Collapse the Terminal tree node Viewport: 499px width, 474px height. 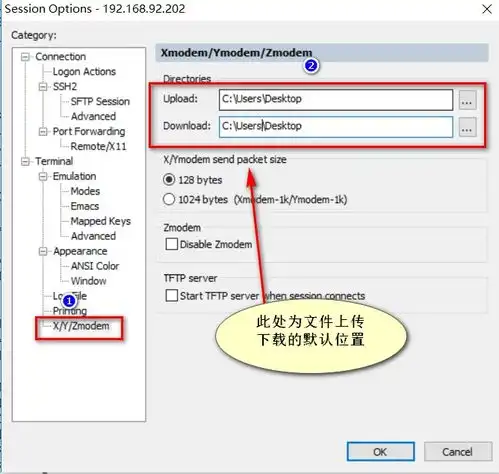point(25,162)
